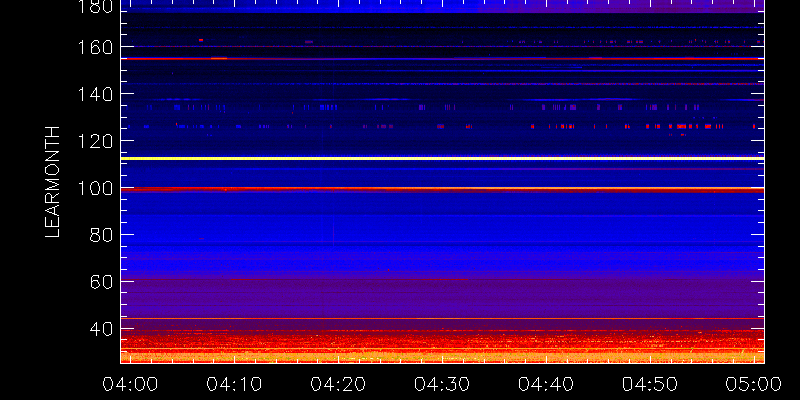Click the 04:50 time axis label
800x400 pixels.
[650, 384]
